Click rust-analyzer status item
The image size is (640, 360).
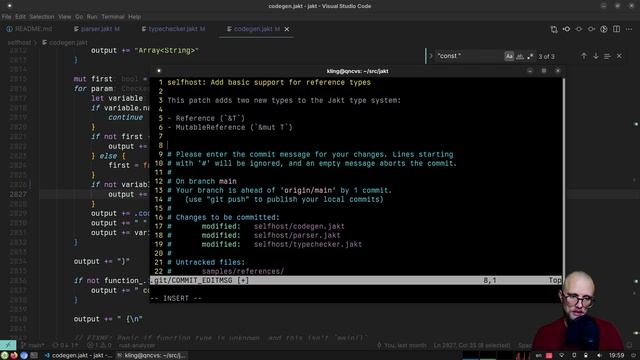(x=137, y=345)
